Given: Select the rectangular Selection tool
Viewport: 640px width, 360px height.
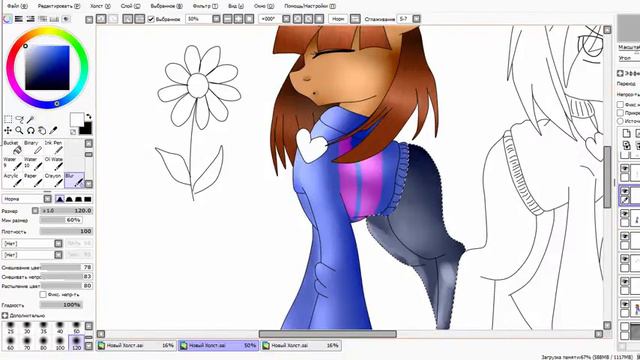Looking at the screenshot, I should 8,120.
